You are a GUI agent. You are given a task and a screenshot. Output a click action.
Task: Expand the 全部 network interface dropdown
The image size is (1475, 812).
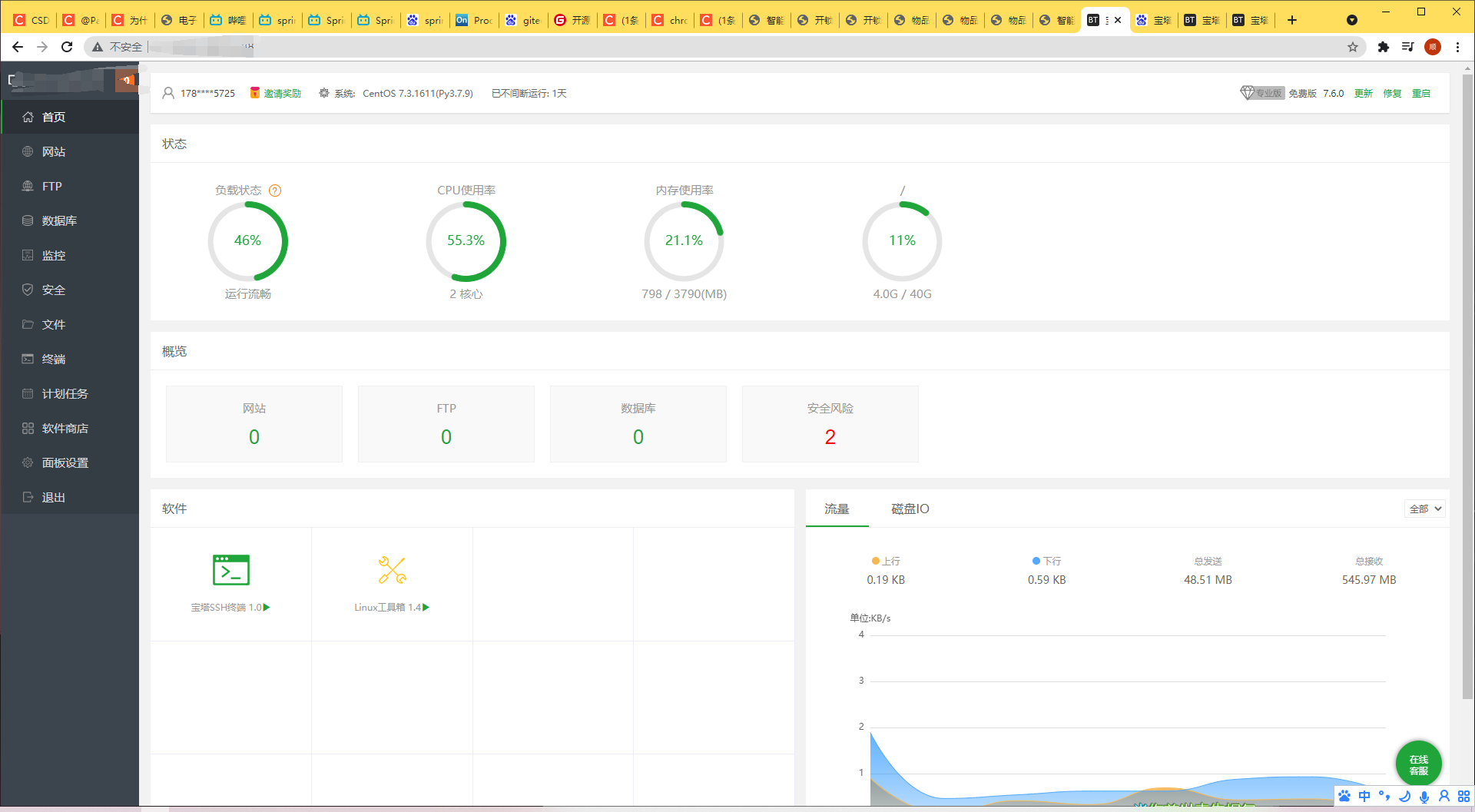1425,509
